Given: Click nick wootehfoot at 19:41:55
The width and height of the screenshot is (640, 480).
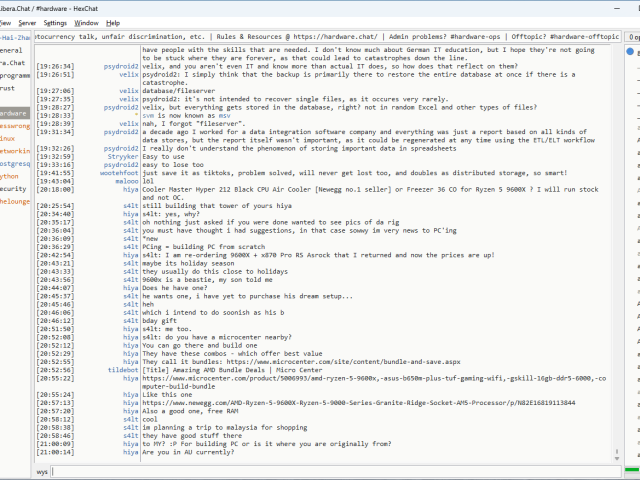Looking at the screenshot, I should 119,173.
